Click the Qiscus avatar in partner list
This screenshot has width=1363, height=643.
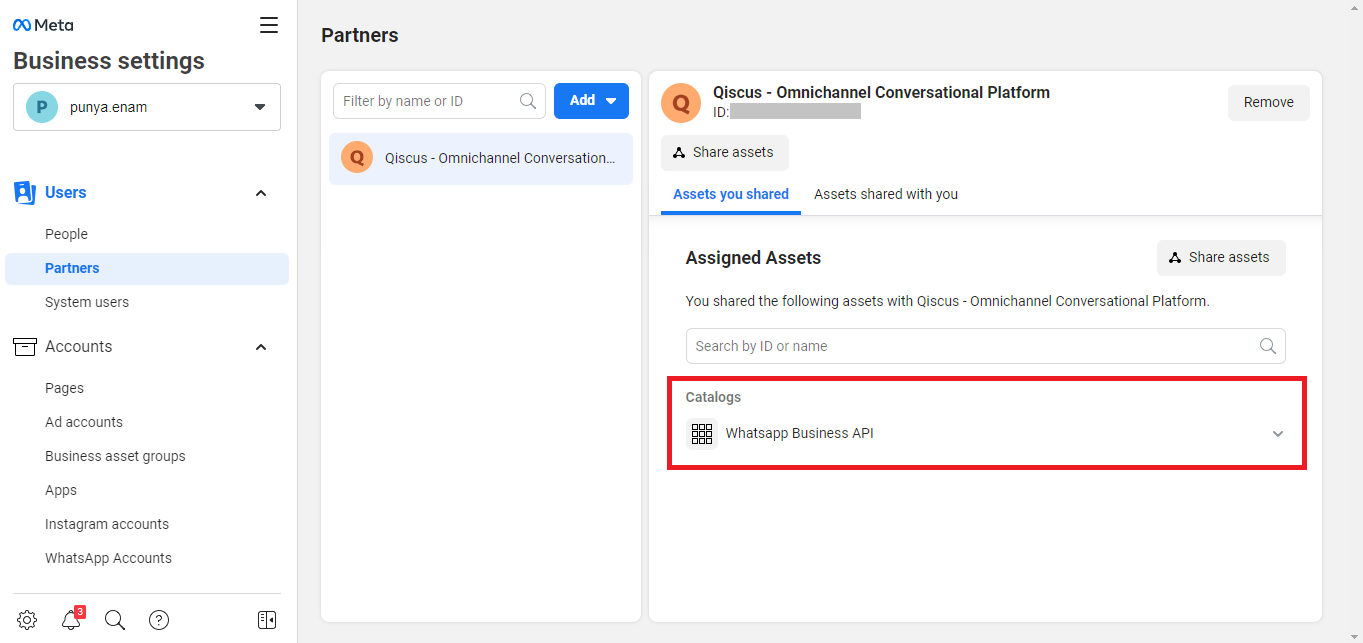357,158
